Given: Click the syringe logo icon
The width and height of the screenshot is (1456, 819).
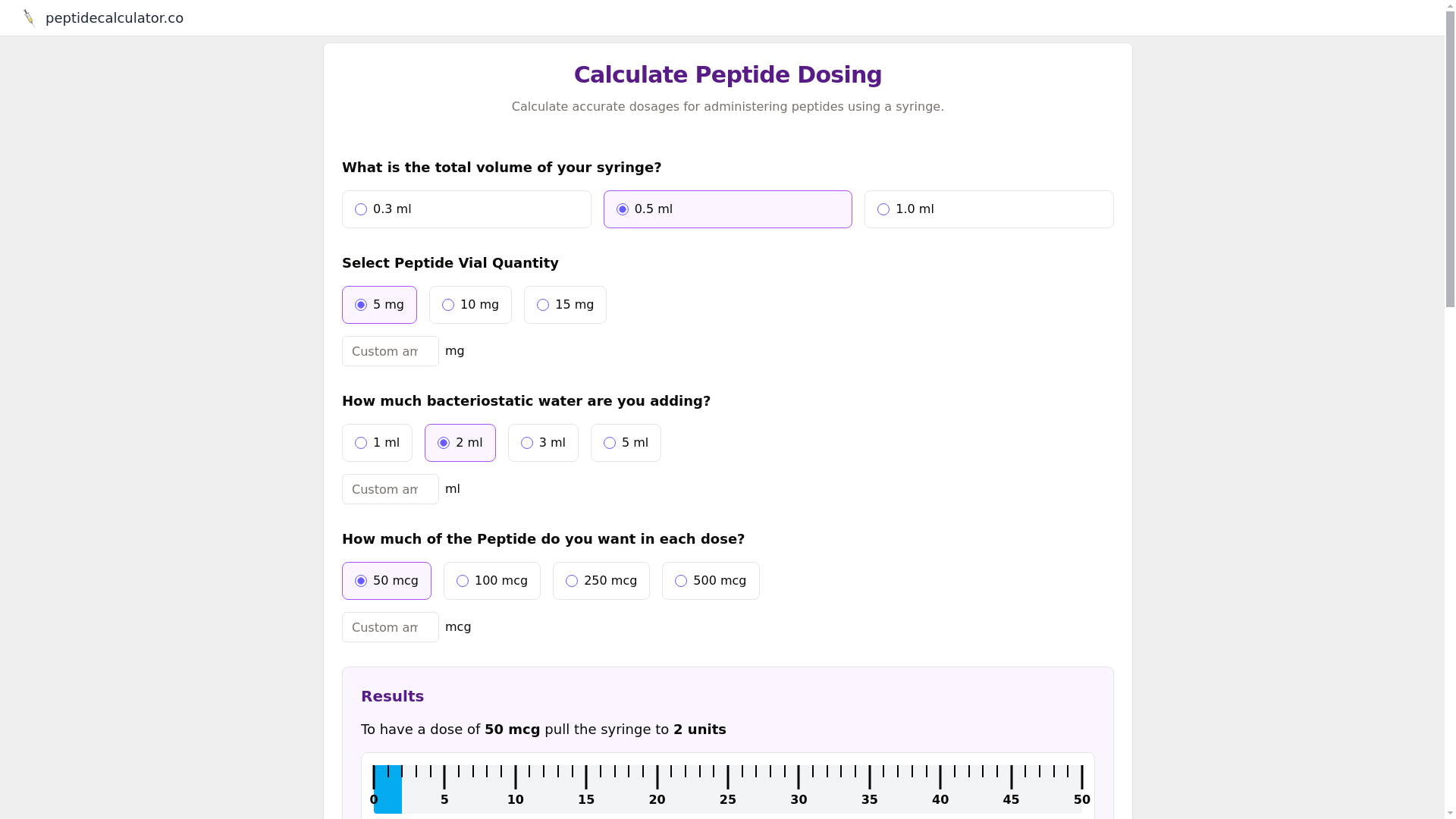Looking at the screenshot, I should [x=29, y=17].
